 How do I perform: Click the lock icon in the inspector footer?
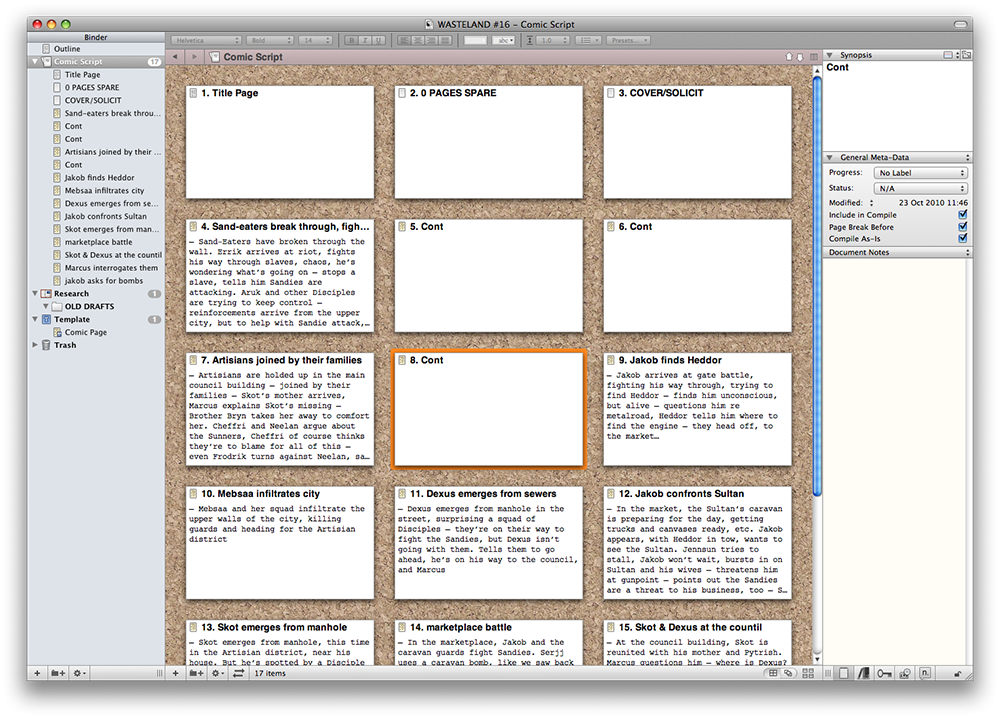click(x=958, y=674)
